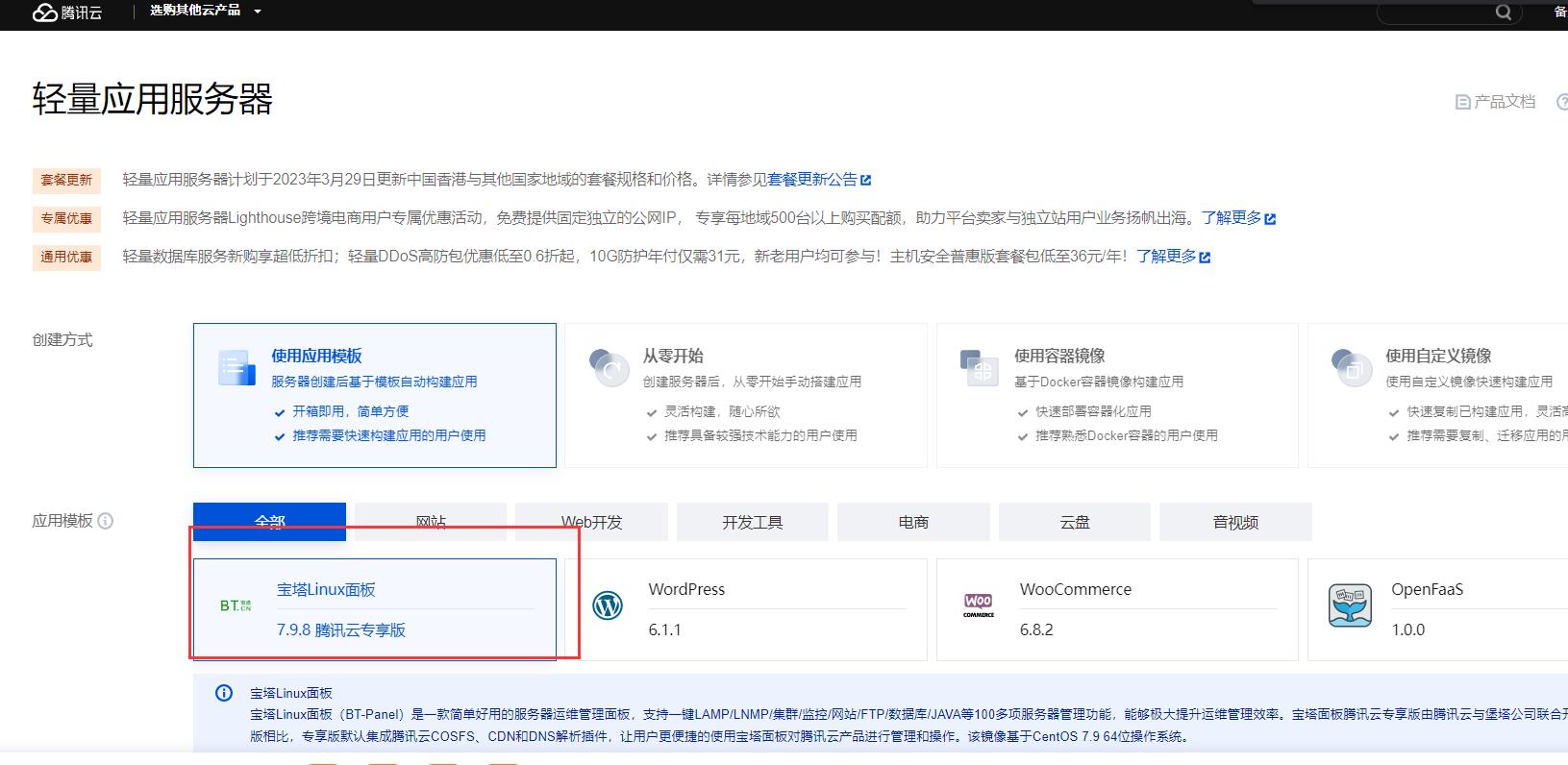Click the 快速部署容器化应用 line
Image resolution: width=1568 pixels, height=765 pixels.
coord(1093,411)
